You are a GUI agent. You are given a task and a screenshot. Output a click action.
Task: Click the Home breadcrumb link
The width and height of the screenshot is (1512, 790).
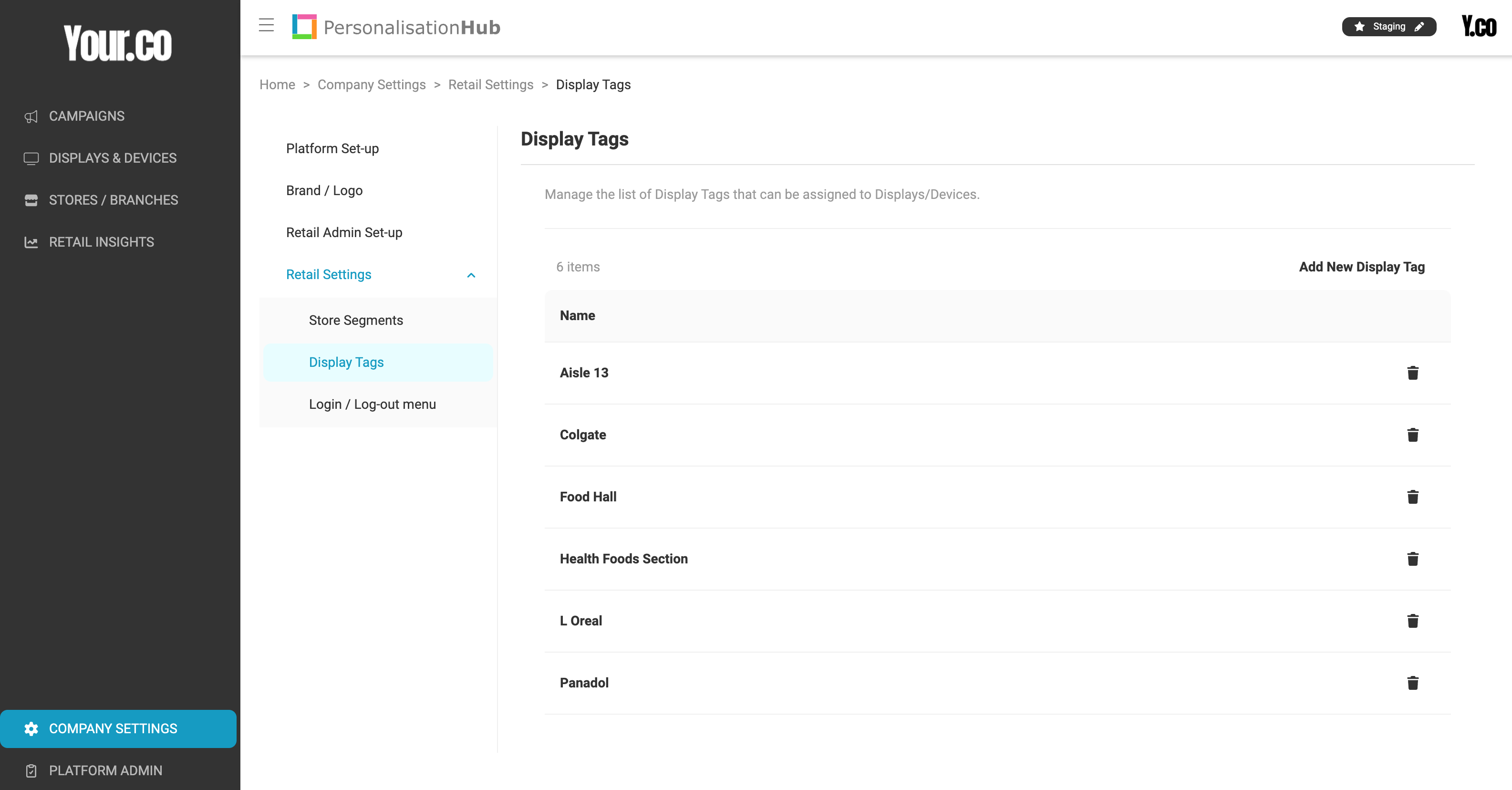[277, 84]
